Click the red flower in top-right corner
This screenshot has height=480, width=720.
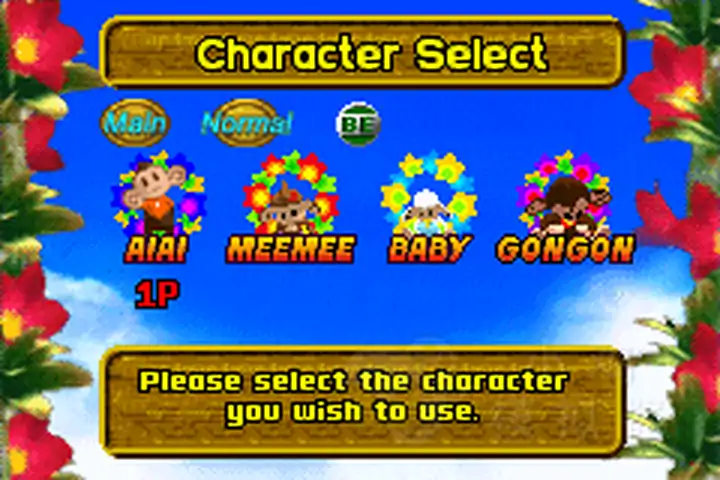tap(668, 78)
